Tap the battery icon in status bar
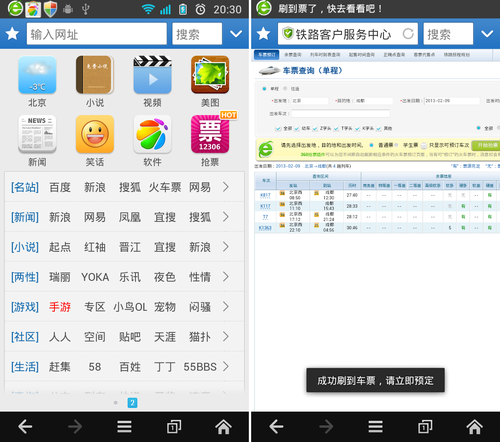 coord(183,9)
